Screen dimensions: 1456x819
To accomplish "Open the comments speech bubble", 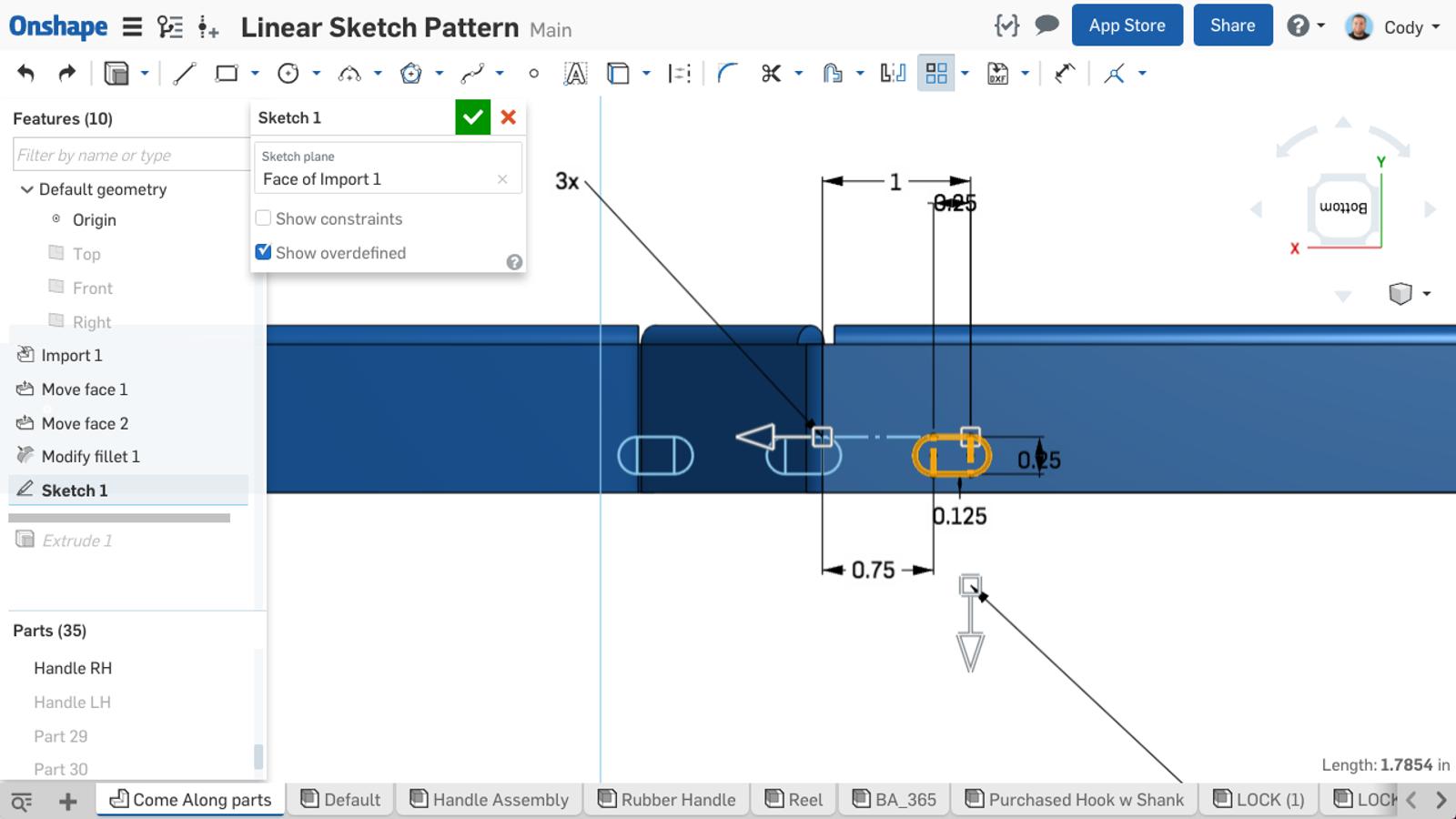I will click(1046, 25).
